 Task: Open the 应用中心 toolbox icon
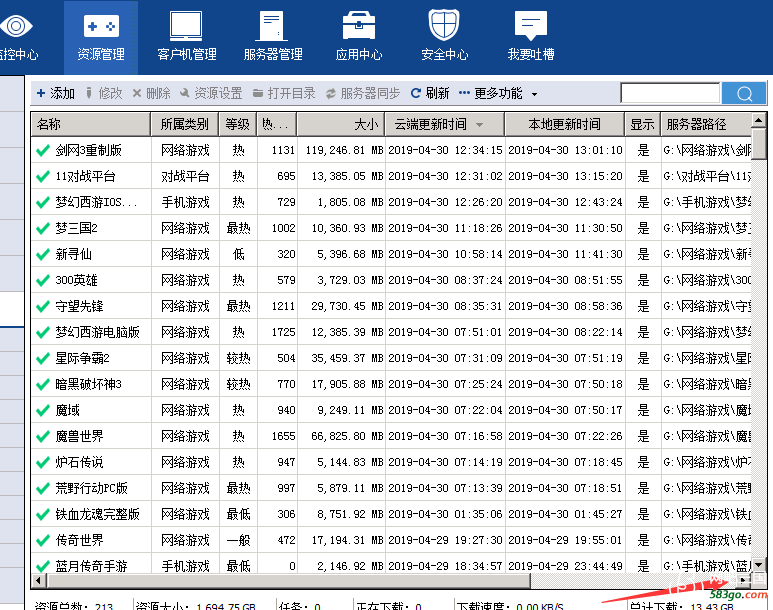358,26
